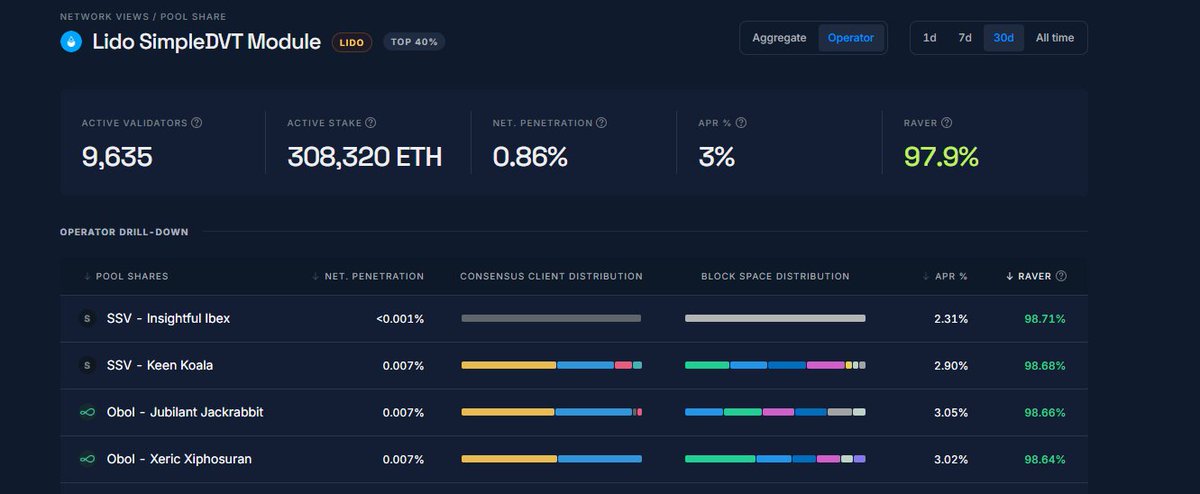
Task: Click the Obol icon beside Jubilant Jackrabbit
Action: 87,412
